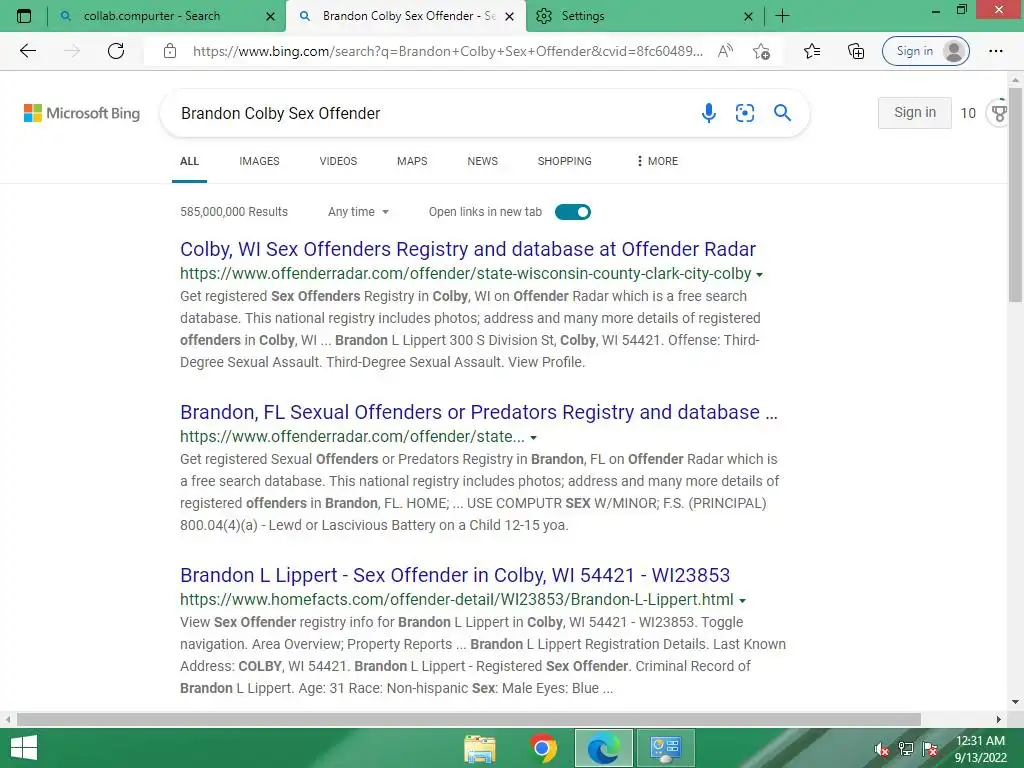Expand arrow next to homefacts URL

pyautogui.click(x=743, y=601)
